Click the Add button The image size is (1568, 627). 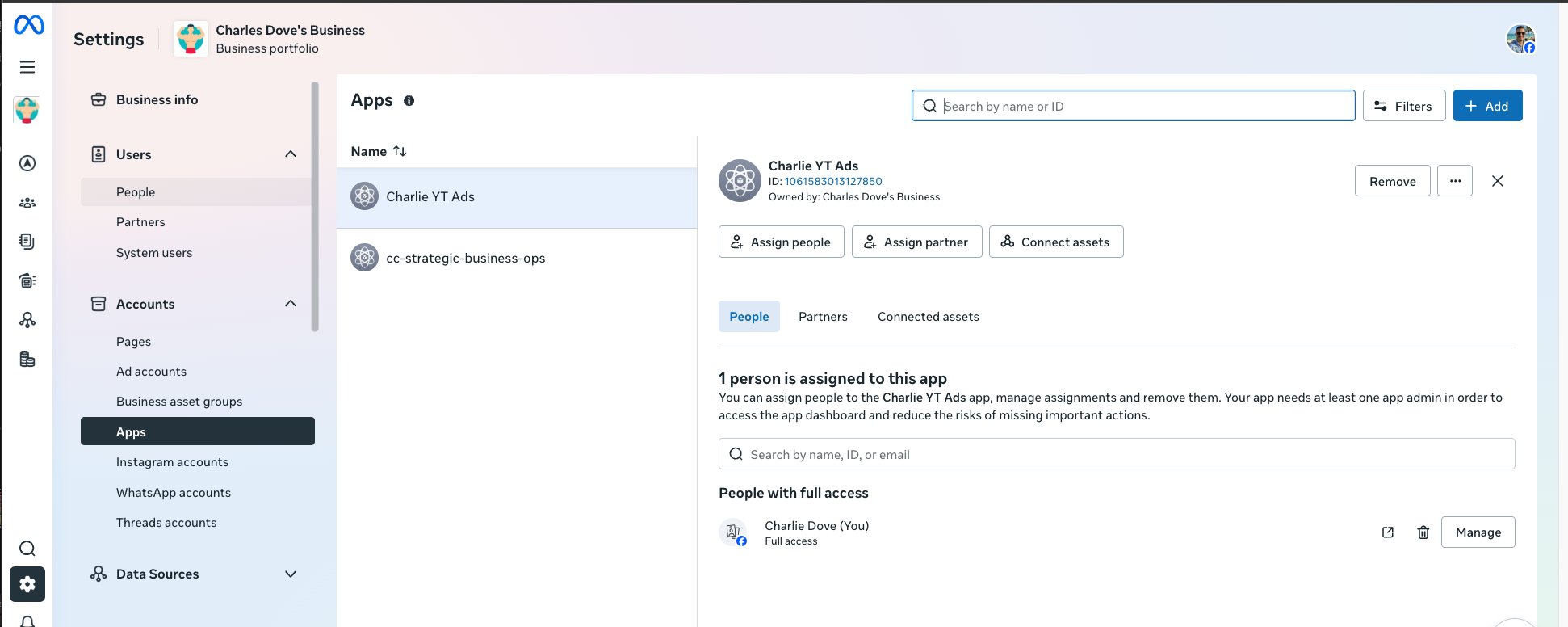pyautogui.click(x=1487, y=106)
